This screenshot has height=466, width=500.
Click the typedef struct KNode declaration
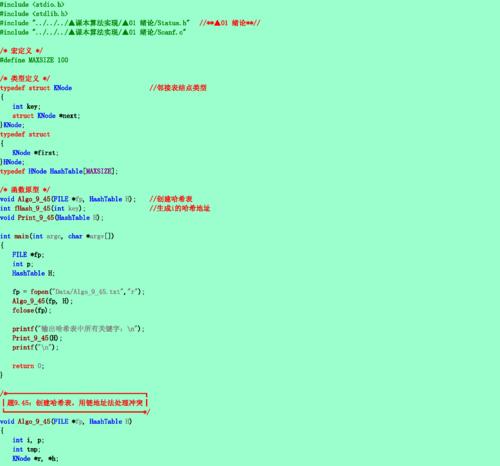click(36, 88)
